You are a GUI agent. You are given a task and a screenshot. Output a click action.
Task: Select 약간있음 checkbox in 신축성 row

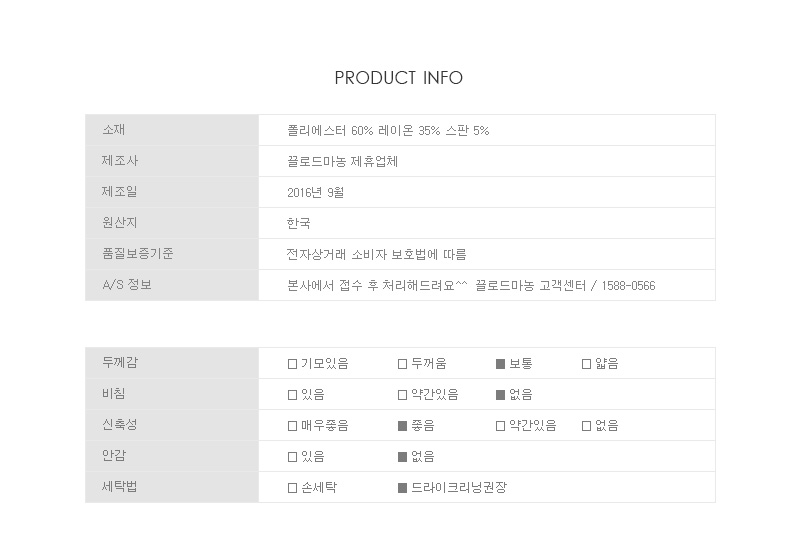501,426
